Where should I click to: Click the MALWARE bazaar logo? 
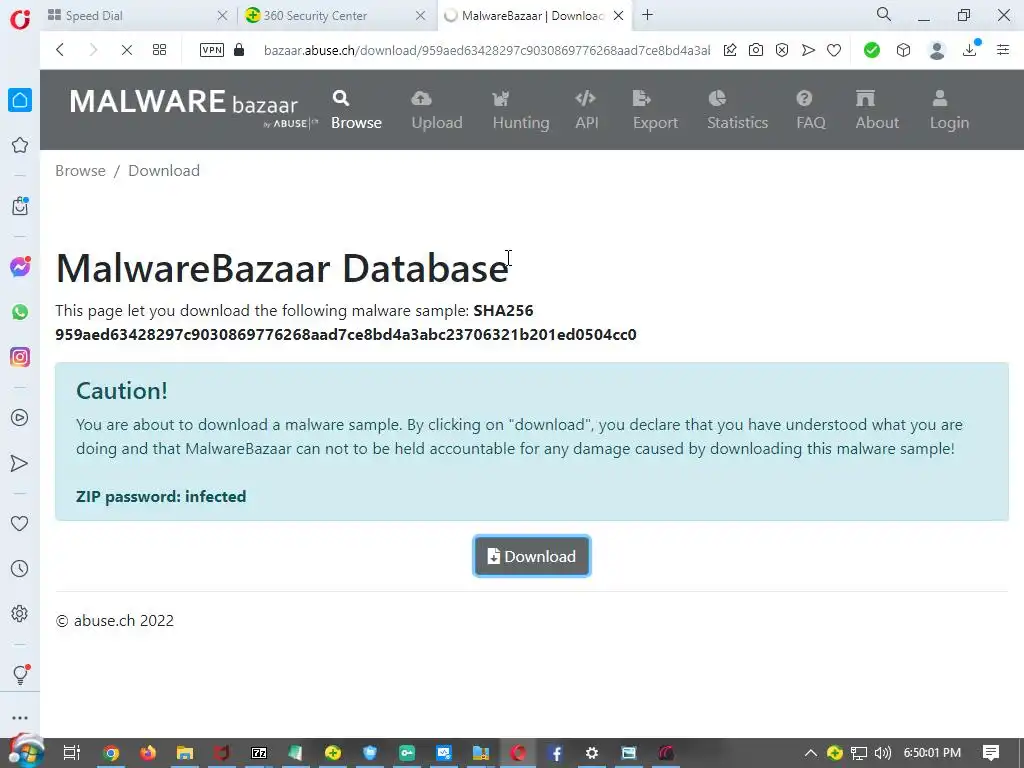(x=193, y=107)
